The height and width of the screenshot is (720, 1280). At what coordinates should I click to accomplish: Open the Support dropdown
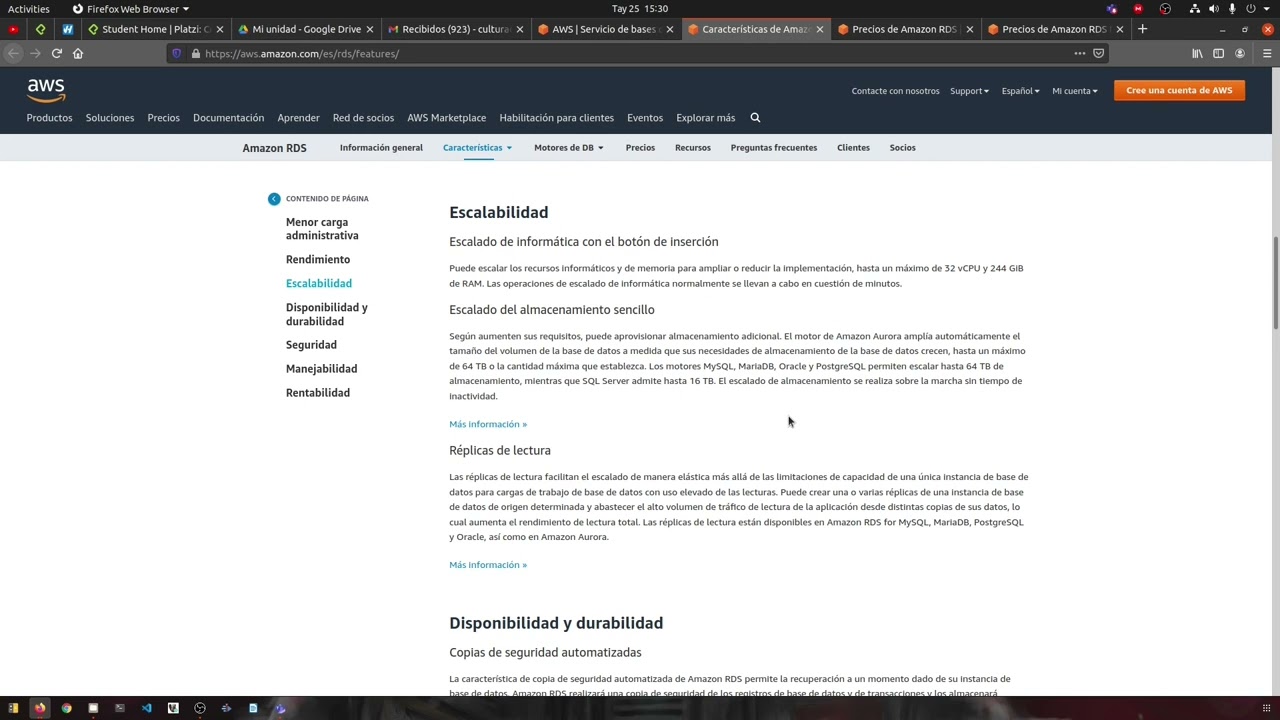(969, 91)
